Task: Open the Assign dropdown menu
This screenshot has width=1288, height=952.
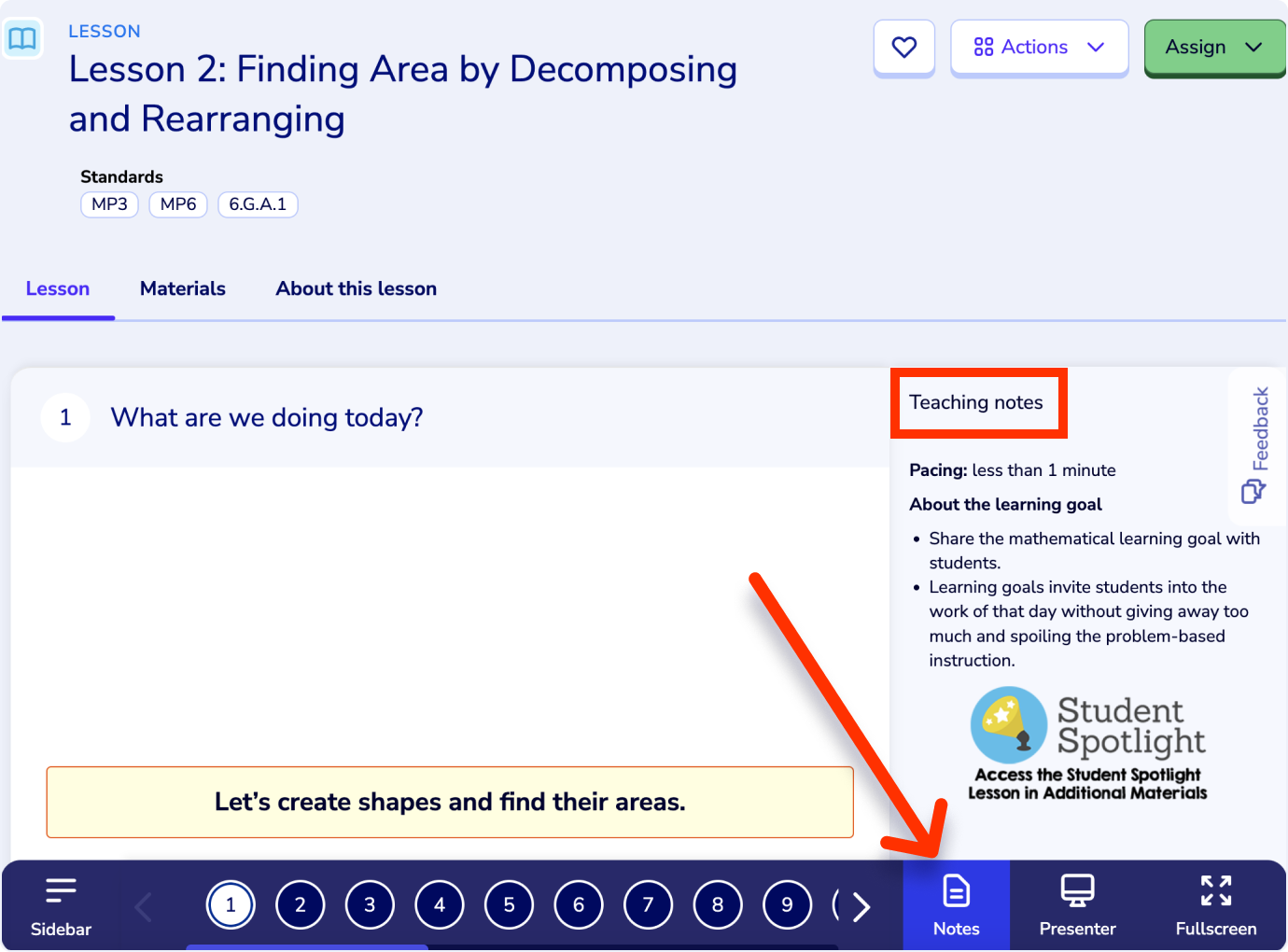Action: (x=1214, y=48)
